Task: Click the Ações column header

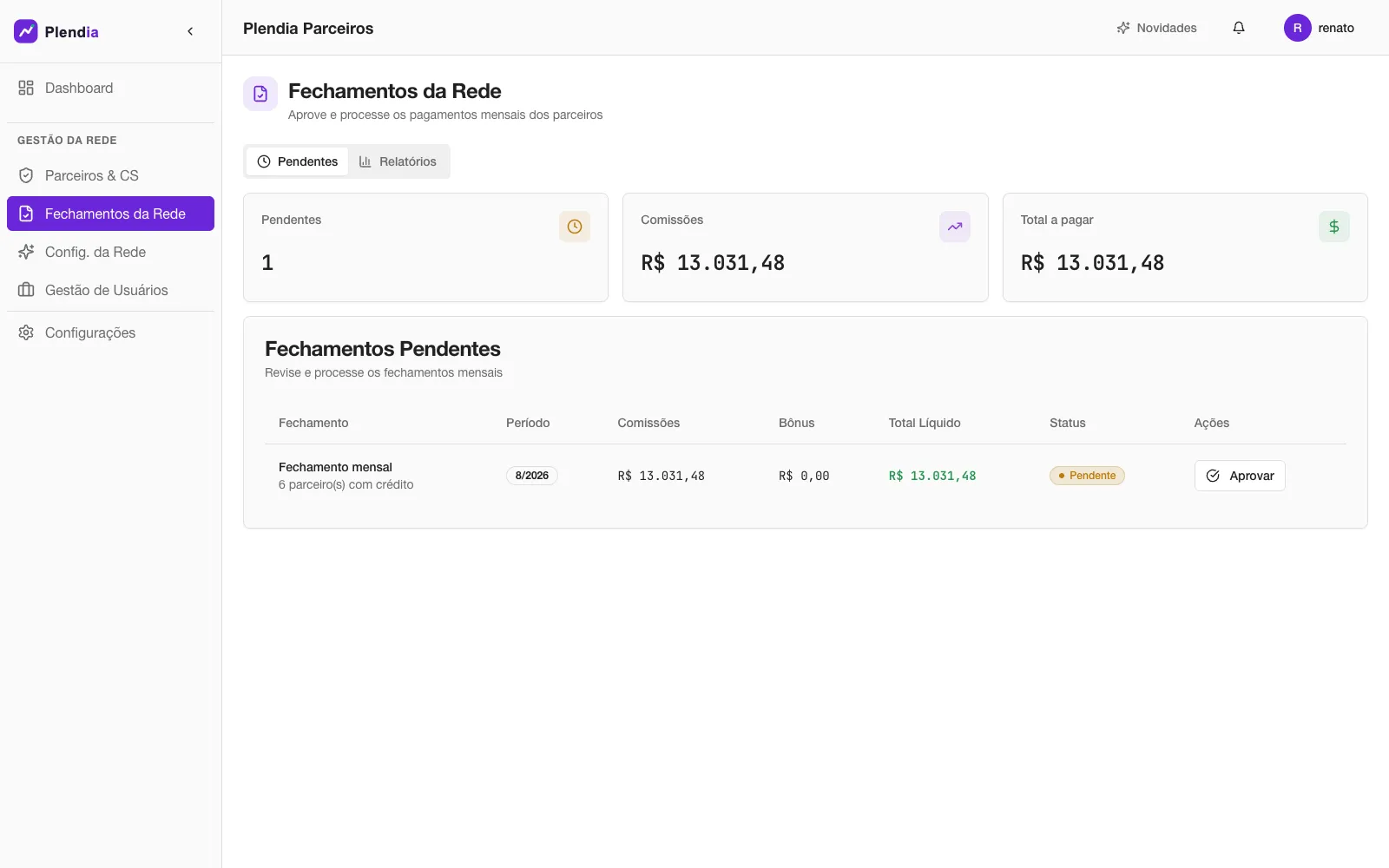Action: pyautogui.click(x=1212, y=423)
